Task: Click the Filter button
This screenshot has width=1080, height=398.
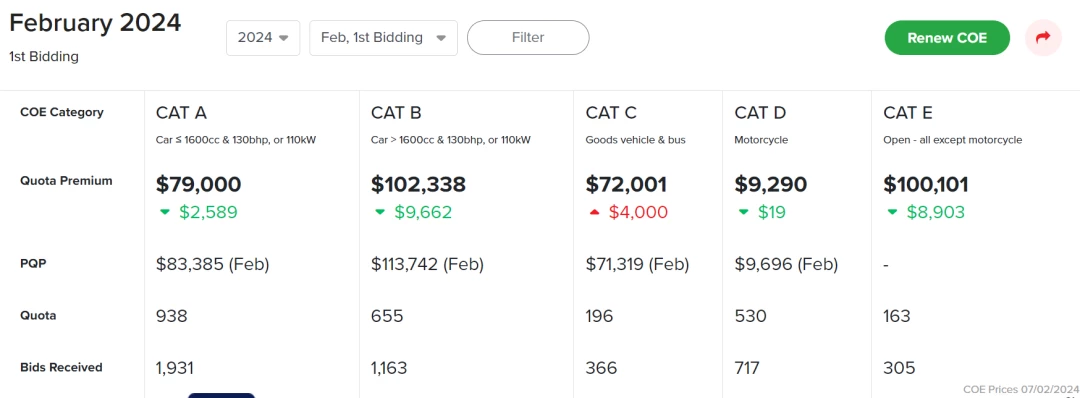Action: (528, 38)
